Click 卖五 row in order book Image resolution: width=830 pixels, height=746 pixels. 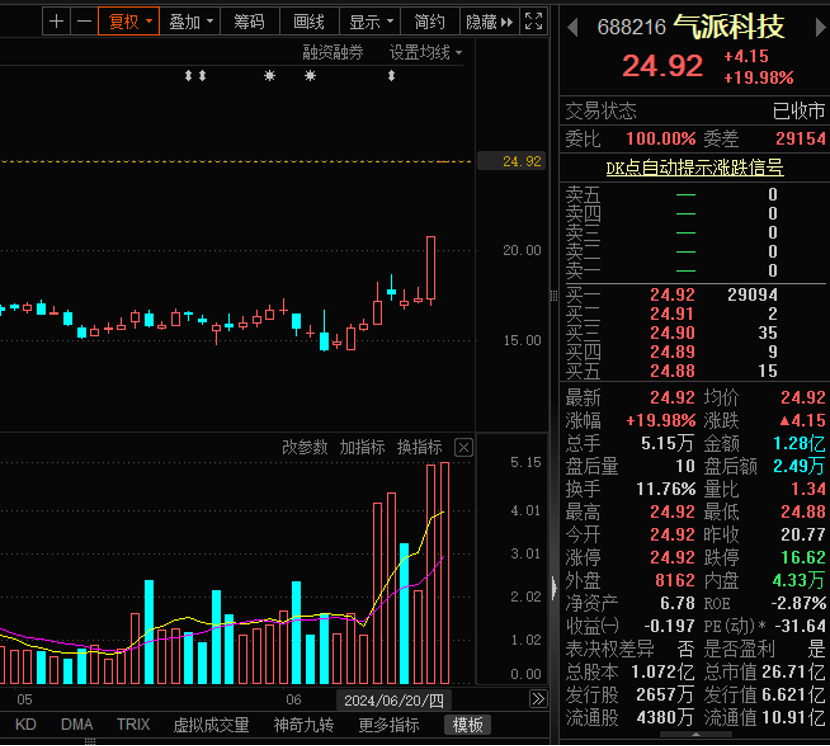695,195
